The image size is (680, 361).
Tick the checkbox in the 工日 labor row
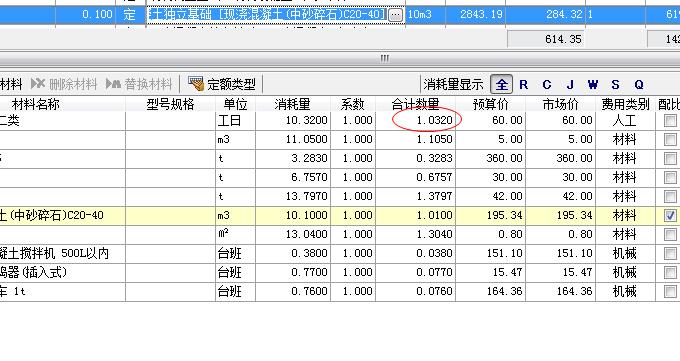coord(670,120)
